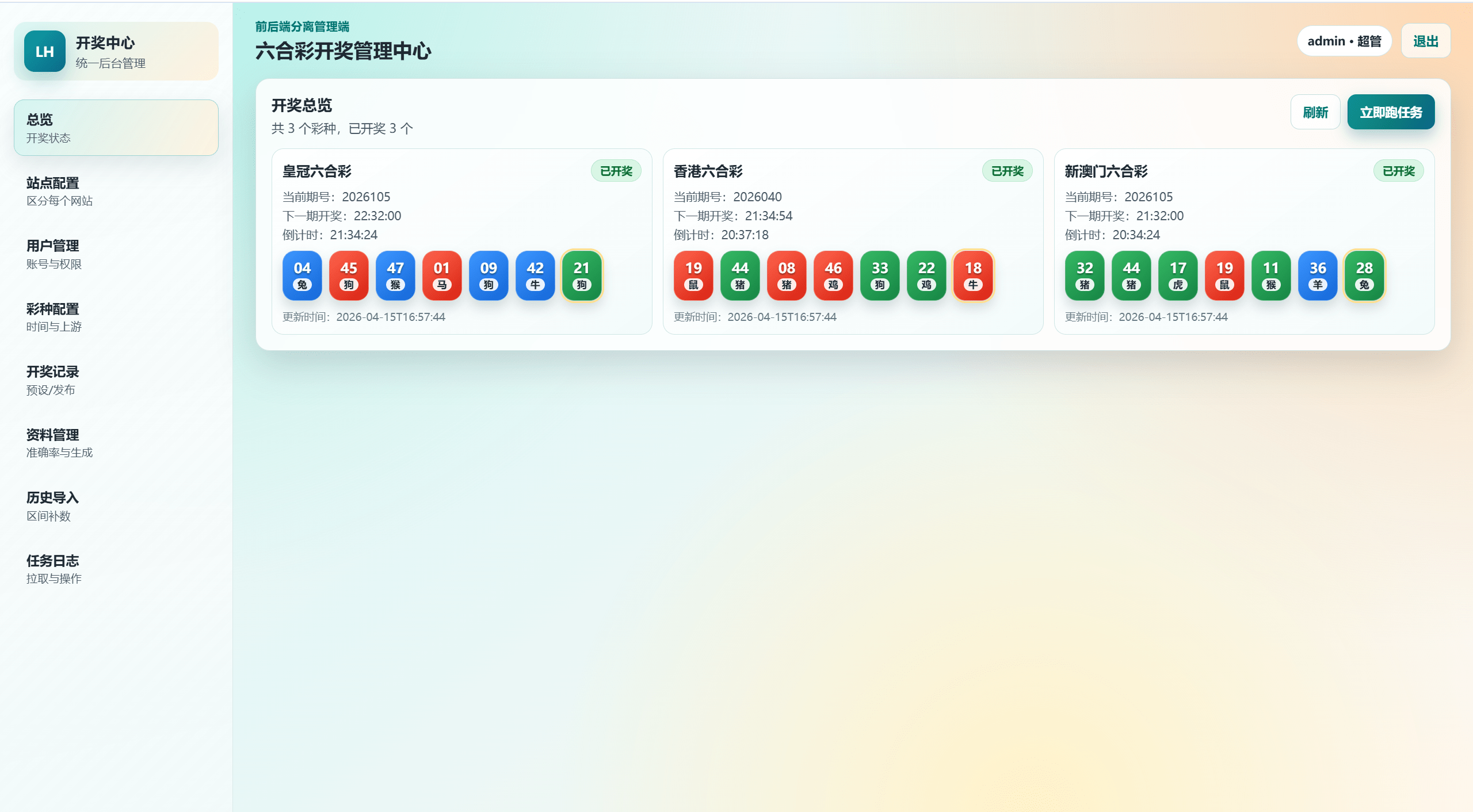Click ball 36 羊 in 新澳门六合彩
The width and height of the screenshot is (1473, 812).
(x=1318, y=275)
